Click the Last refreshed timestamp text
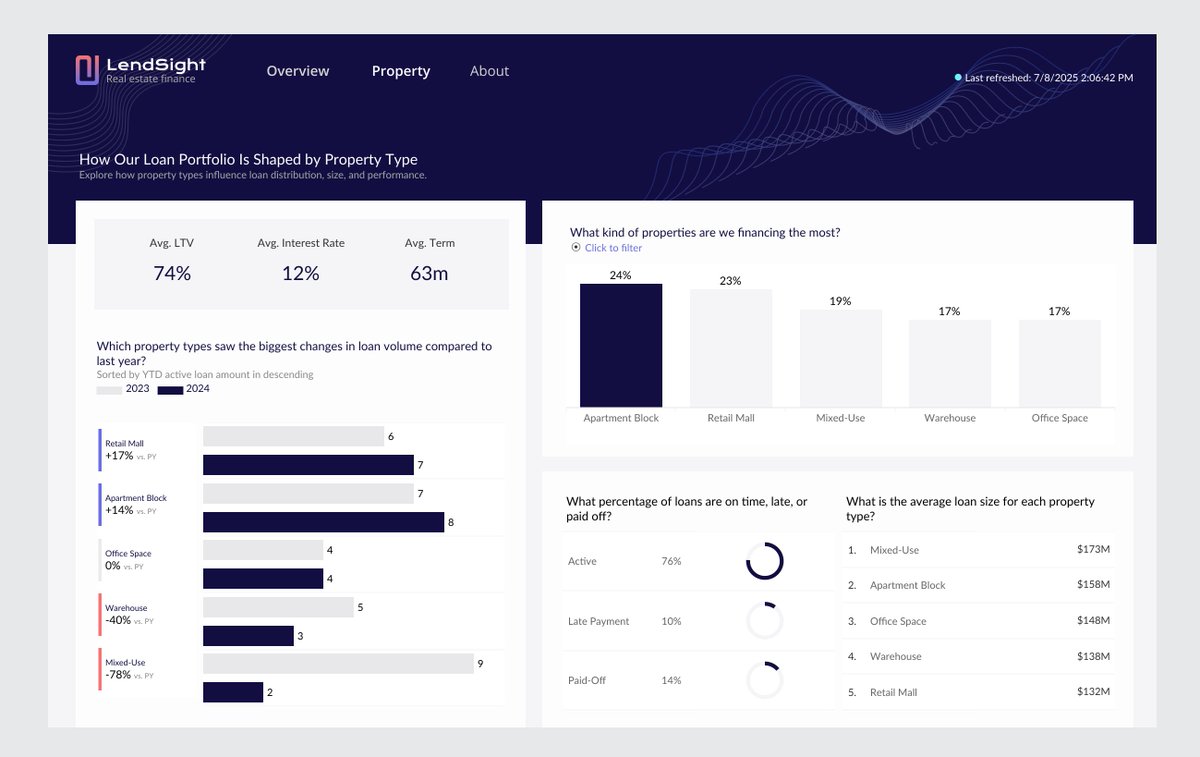Viewport: 1200px width, 757px height. (x=1049, y=77)
